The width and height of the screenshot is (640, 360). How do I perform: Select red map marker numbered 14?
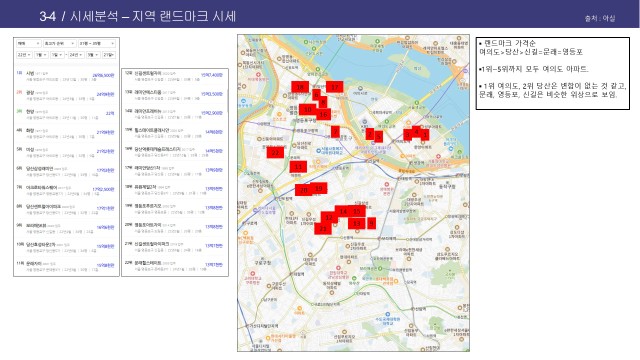[343, 211]
